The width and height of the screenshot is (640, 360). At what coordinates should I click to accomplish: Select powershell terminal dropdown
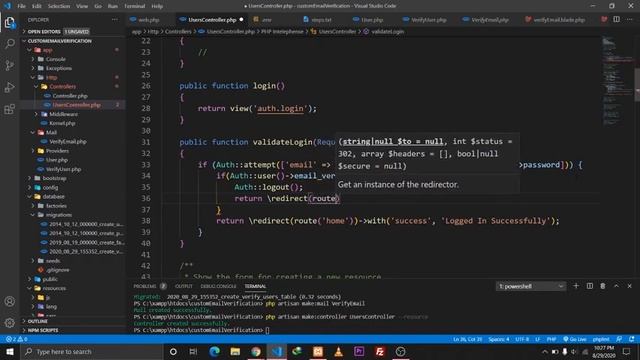tap(531, 286)
